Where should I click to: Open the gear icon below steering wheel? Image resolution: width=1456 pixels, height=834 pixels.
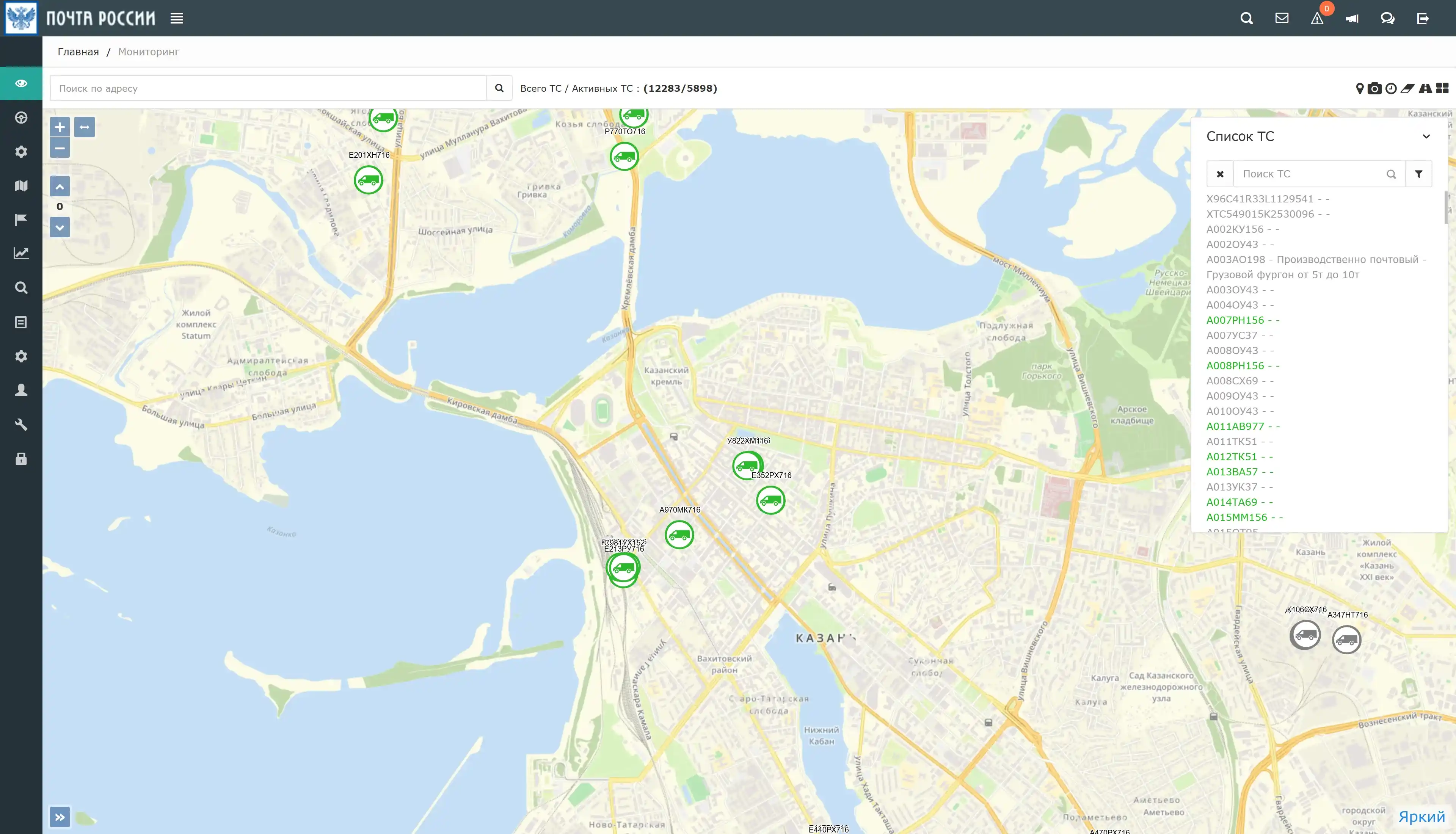[x=21, y=152]
